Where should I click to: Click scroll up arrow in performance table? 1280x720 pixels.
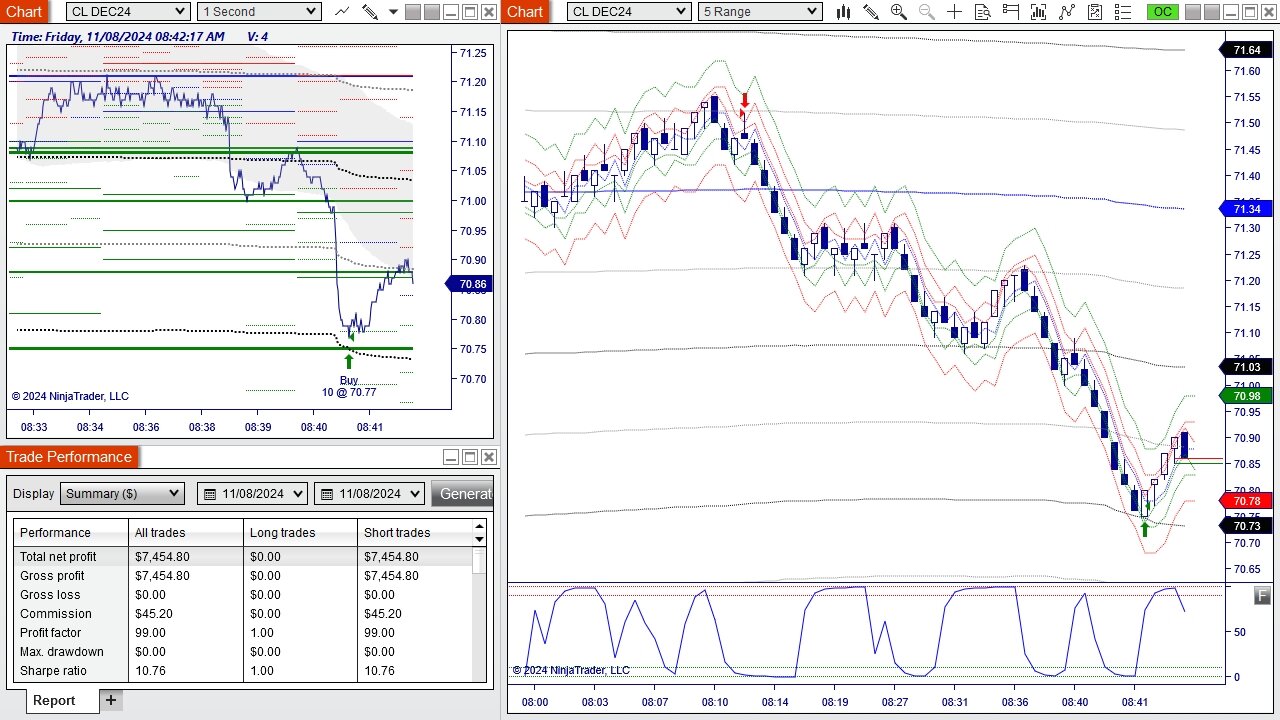[479, 526]
